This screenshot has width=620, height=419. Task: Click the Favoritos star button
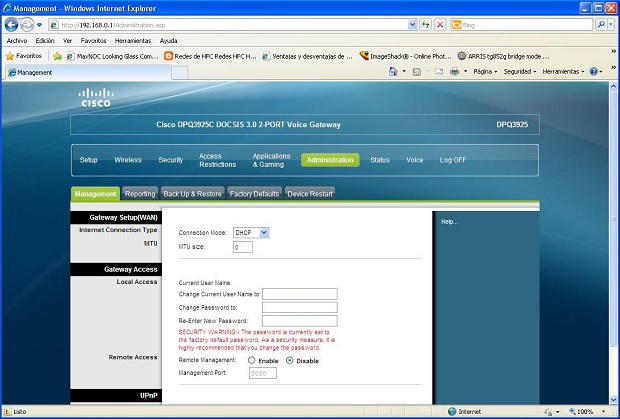[24, 56]
